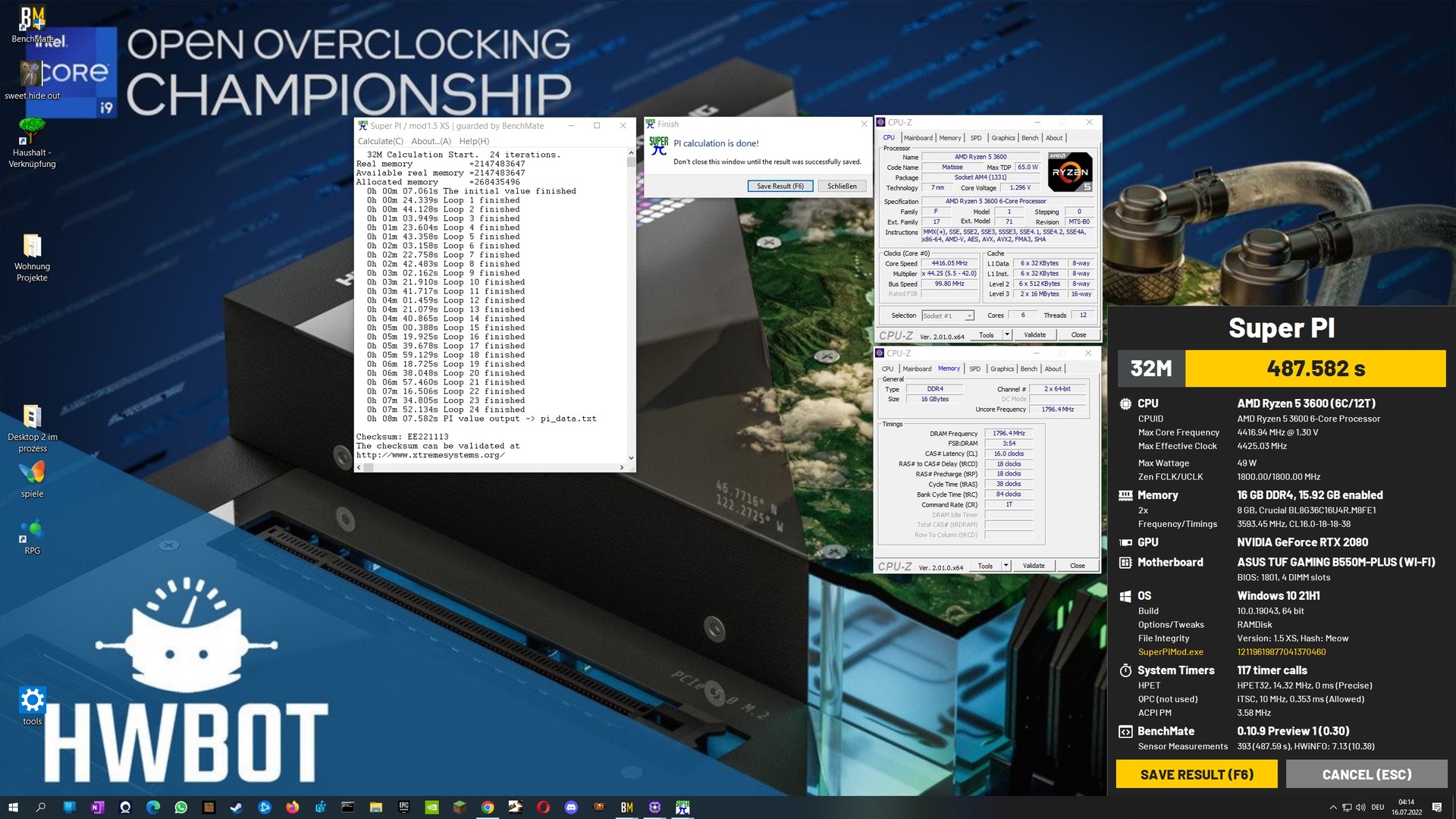Viewport: 1456px width, 819px height.
Task: Open the notification center icon
Action: 1436,808
